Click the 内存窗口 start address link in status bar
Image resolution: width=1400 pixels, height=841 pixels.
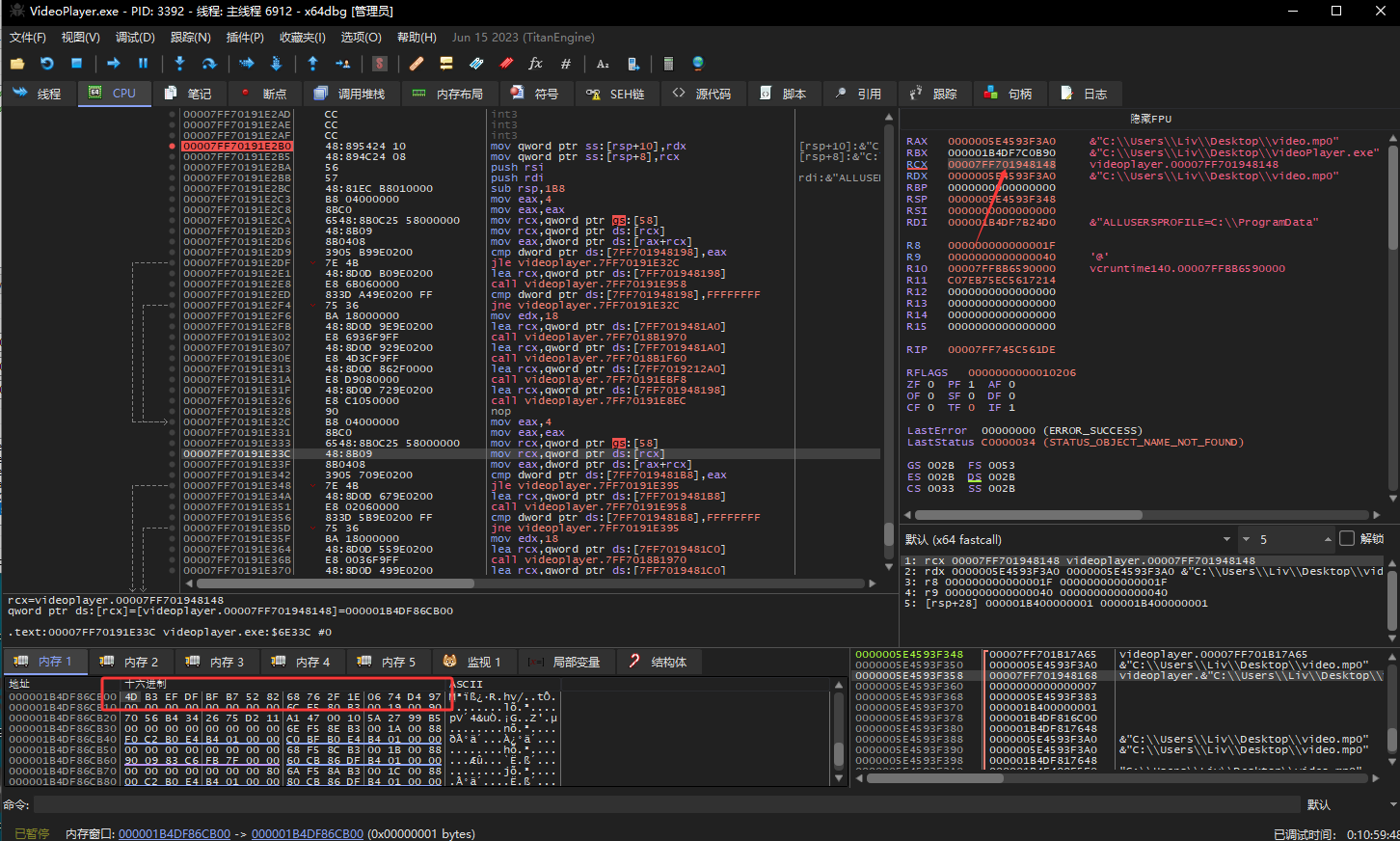pyautogui.click(x=175, y=833)
